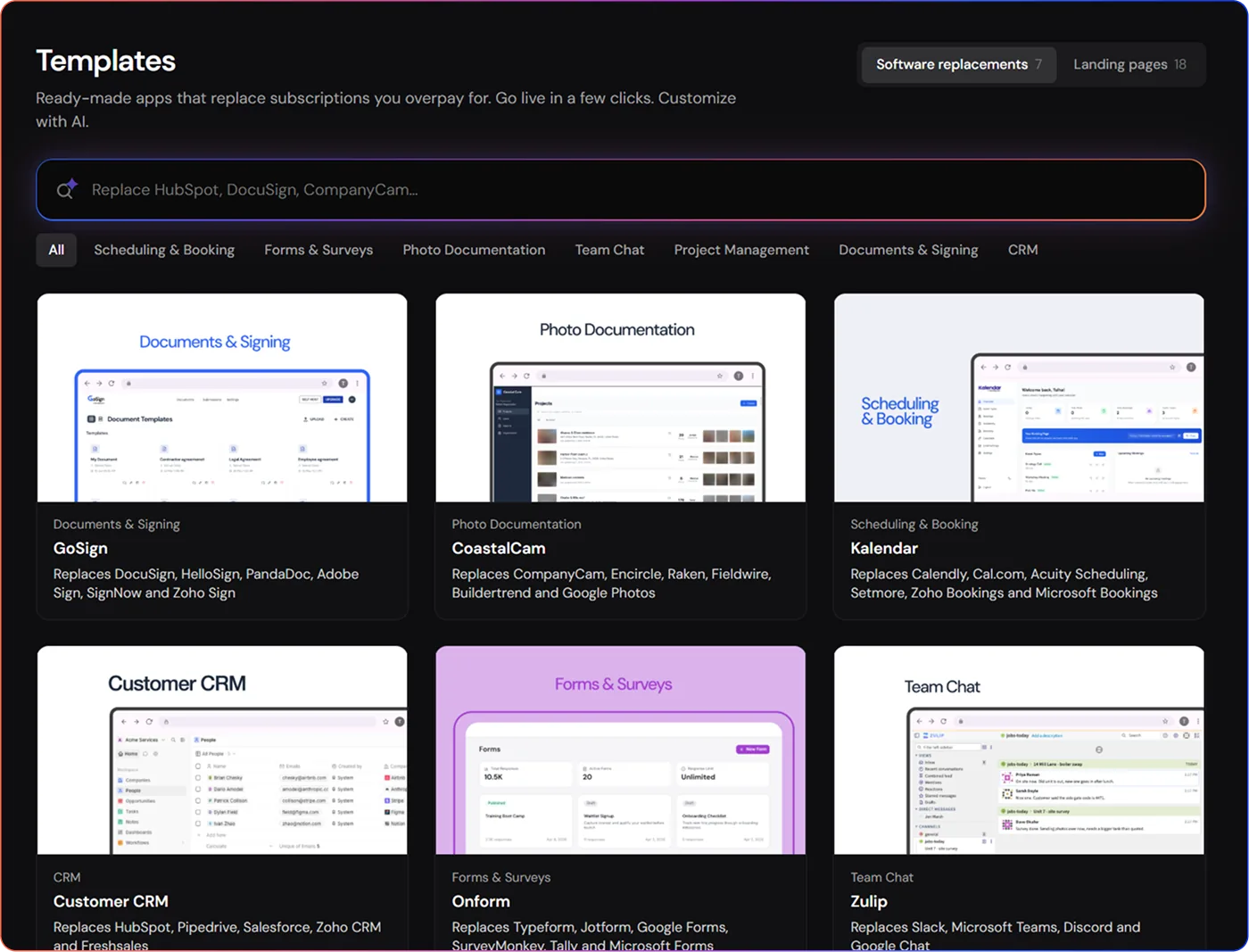
Task: Open the Customer CRM preview image
Action: (x=222, y=750)
